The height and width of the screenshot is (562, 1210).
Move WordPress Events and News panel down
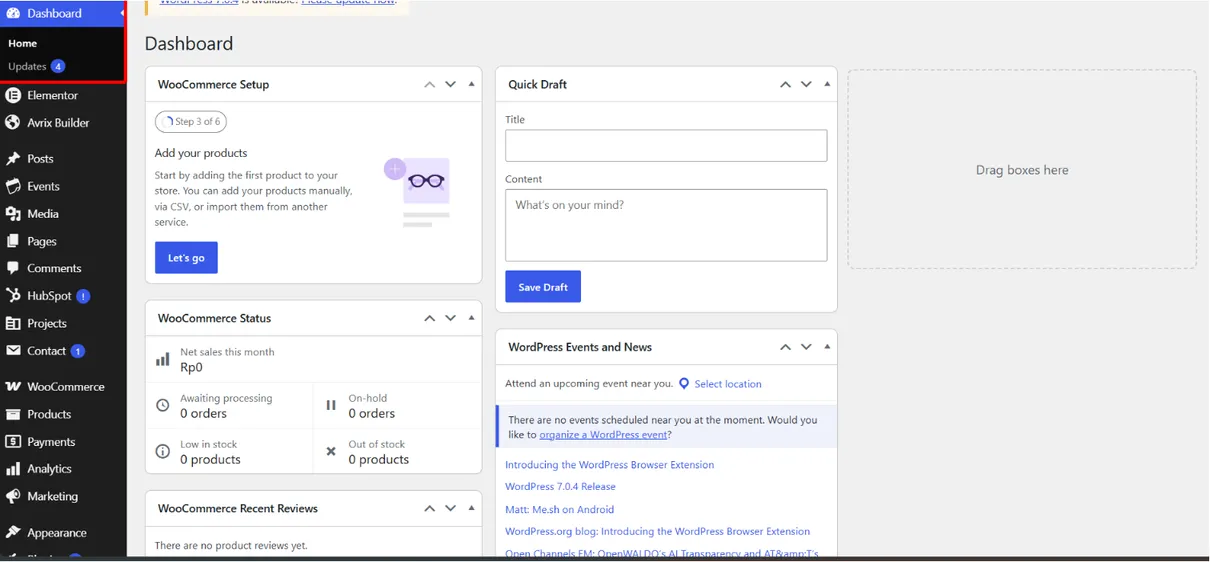806,347
